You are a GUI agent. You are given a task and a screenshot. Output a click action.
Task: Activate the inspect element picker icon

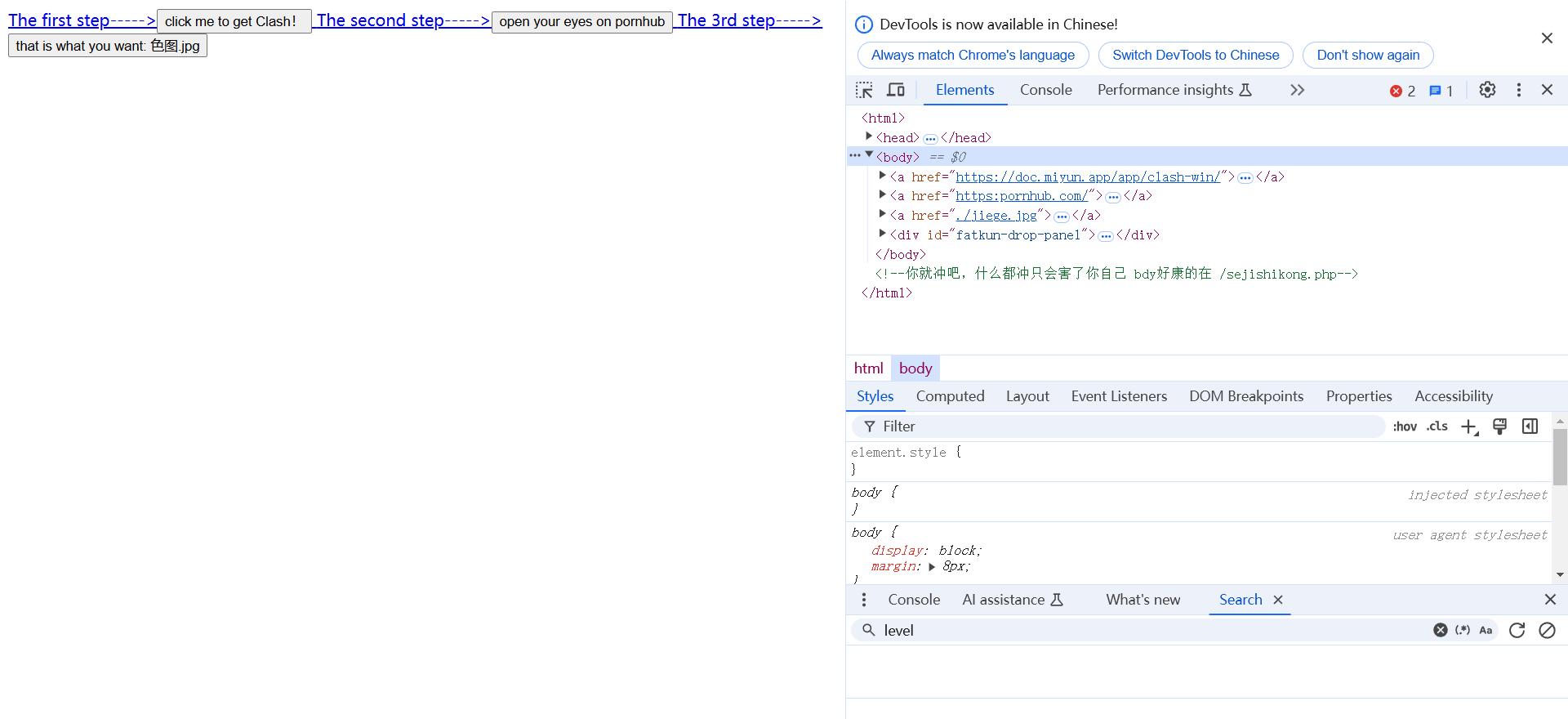[x=864, y=90]
